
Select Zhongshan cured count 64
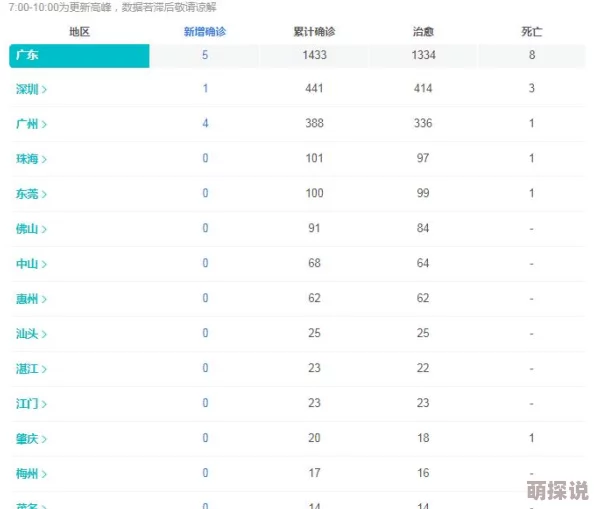pos(423,263)
